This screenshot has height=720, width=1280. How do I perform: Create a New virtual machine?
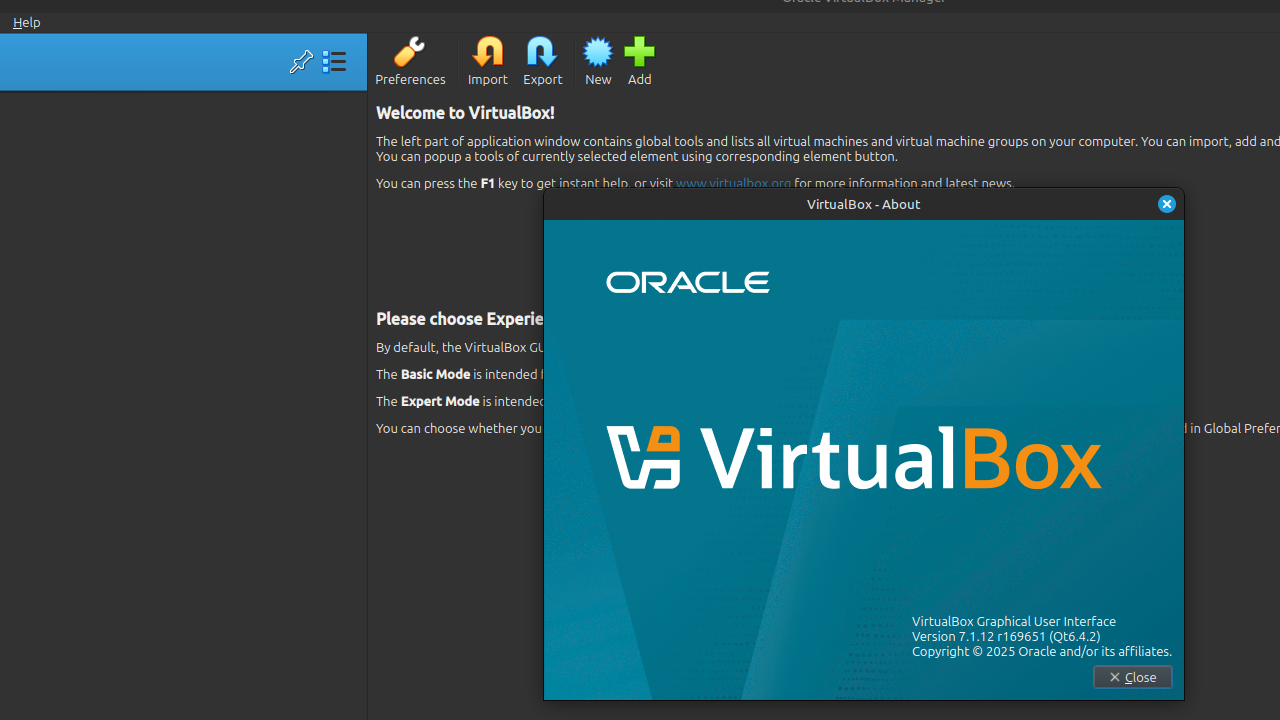click(598, 61)
